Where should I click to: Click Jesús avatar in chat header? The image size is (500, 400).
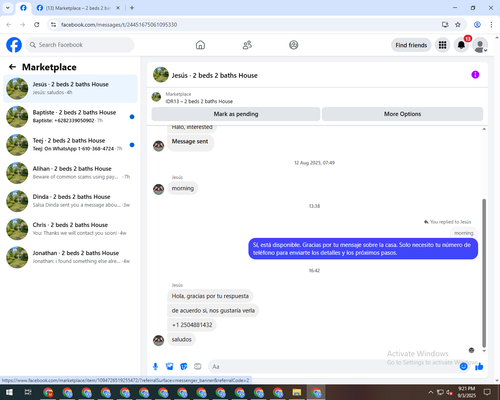point(161,75)
